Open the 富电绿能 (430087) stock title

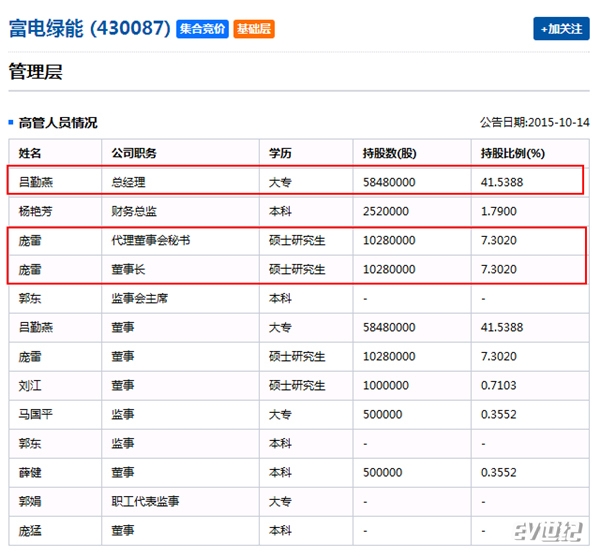[x=90, y=28]
